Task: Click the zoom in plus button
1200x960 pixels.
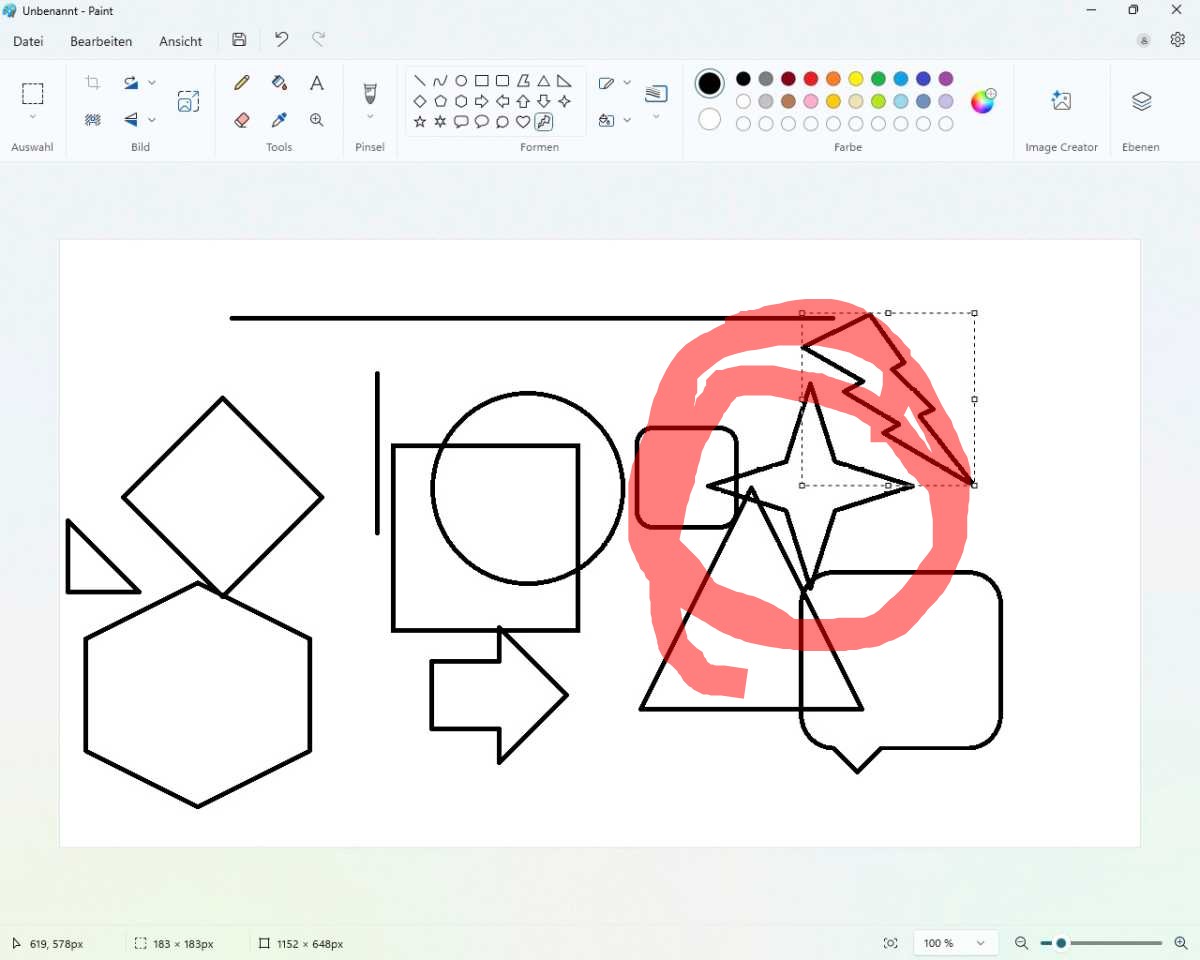Action: pos(1181,943)
